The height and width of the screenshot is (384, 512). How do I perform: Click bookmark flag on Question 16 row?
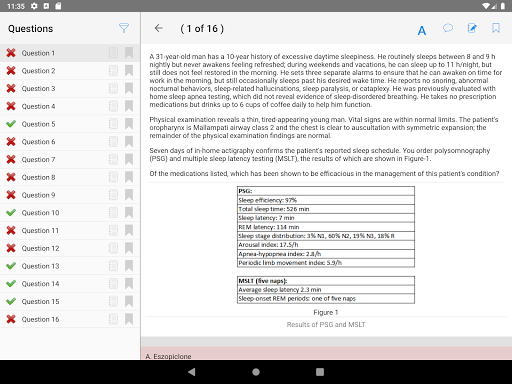tap(129, 319)
